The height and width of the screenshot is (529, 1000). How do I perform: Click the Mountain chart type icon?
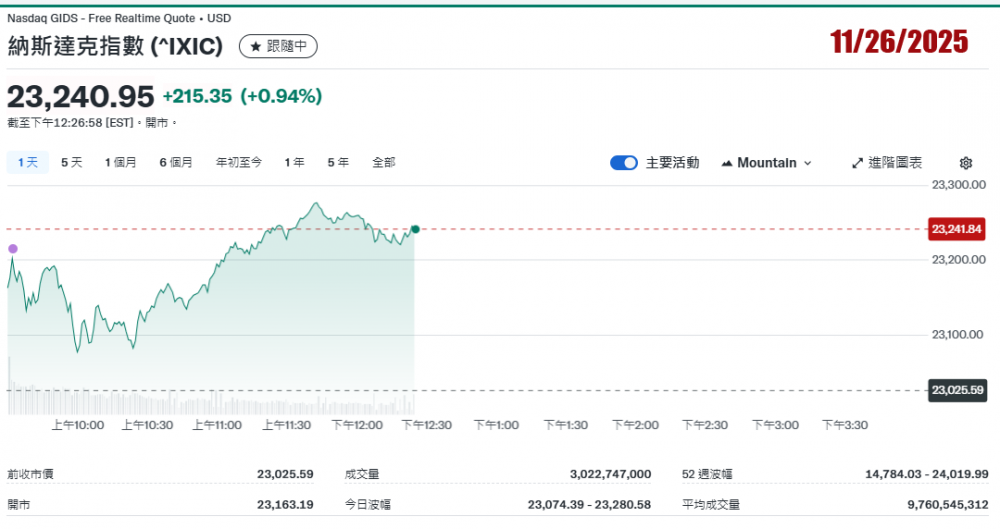click(x=727, y=163)
